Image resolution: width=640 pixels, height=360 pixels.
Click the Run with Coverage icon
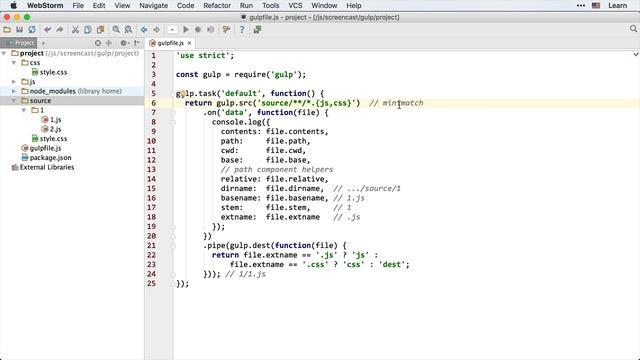tap(211, 29)
